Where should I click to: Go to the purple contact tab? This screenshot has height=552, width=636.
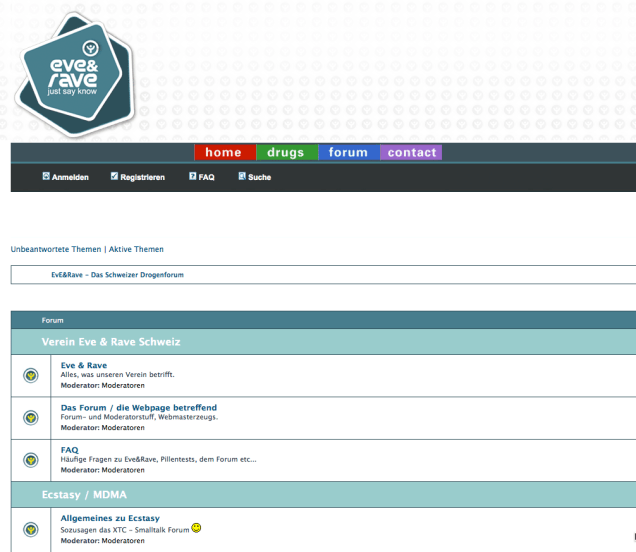coord(412,152)
